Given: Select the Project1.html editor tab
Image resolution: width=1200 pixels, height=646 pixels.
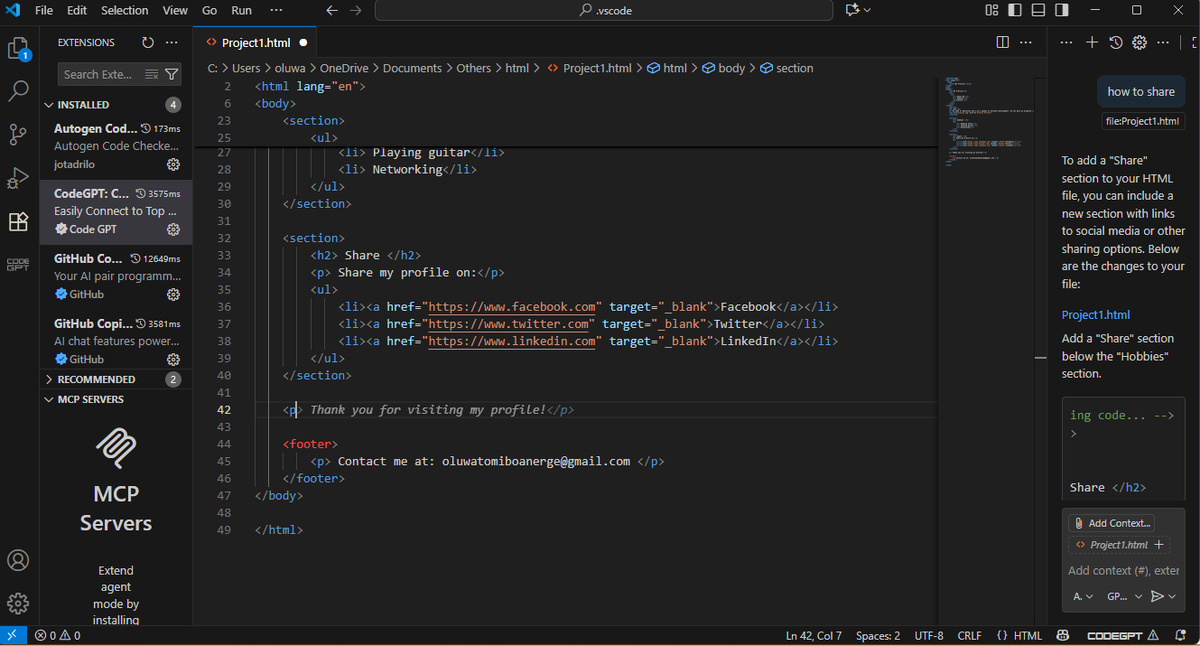Looking at the screenshot, I should tap(256, 43).
